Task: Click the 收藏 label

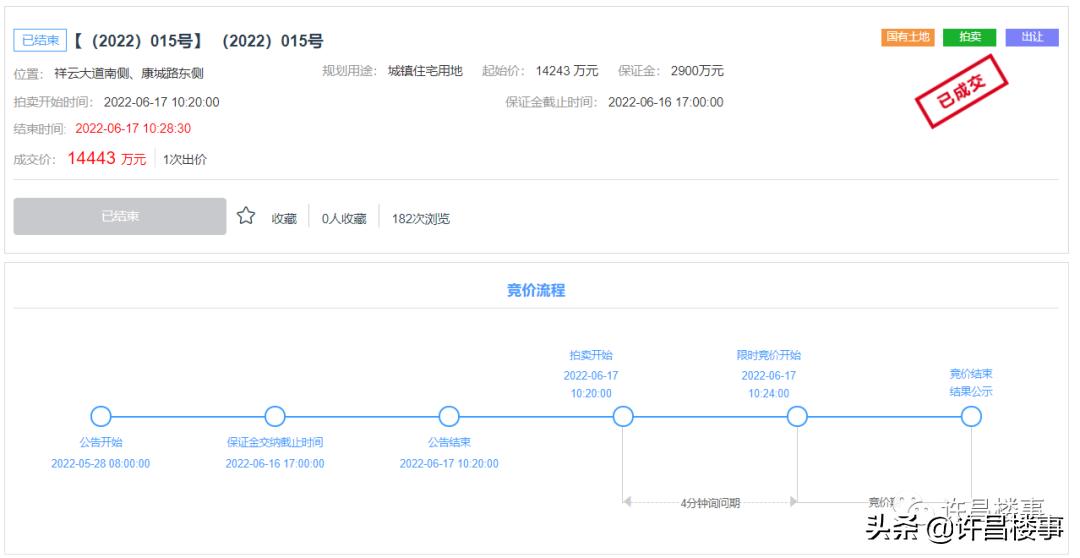Action: [x=284, y=218]
